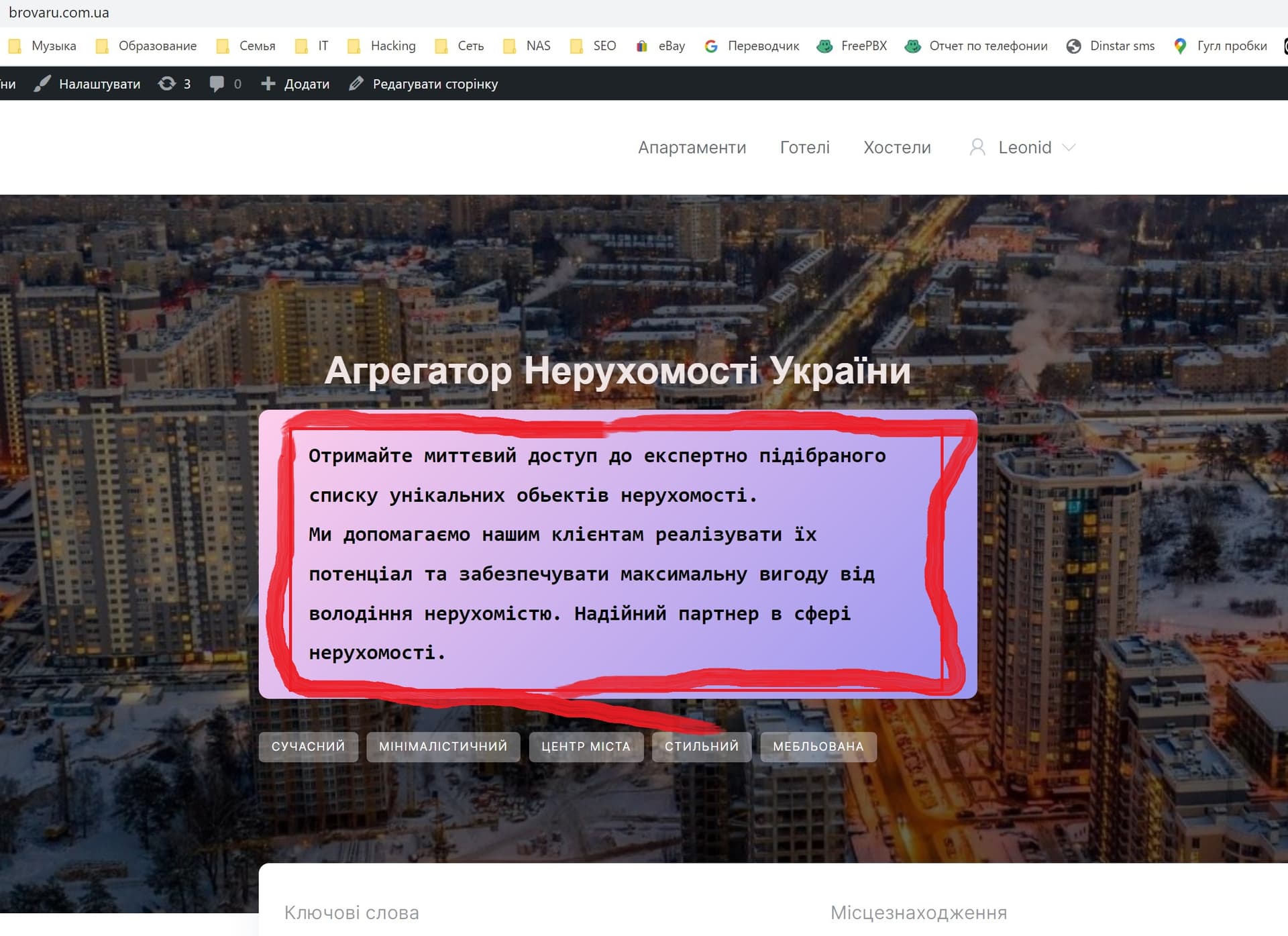Open the eBay bookmark
Screen dimensions: 1288x936
[x=661, y=46]
